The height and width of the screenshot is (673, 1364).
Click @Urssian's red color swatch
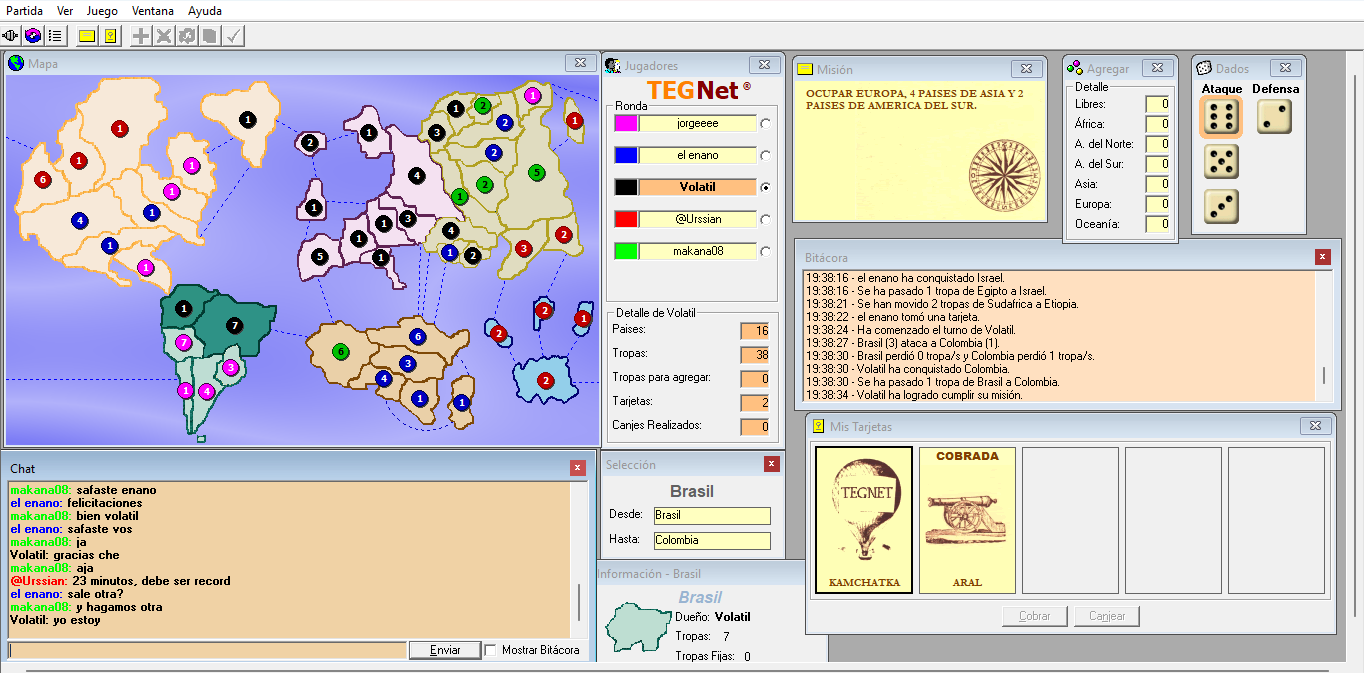point(626,219)
